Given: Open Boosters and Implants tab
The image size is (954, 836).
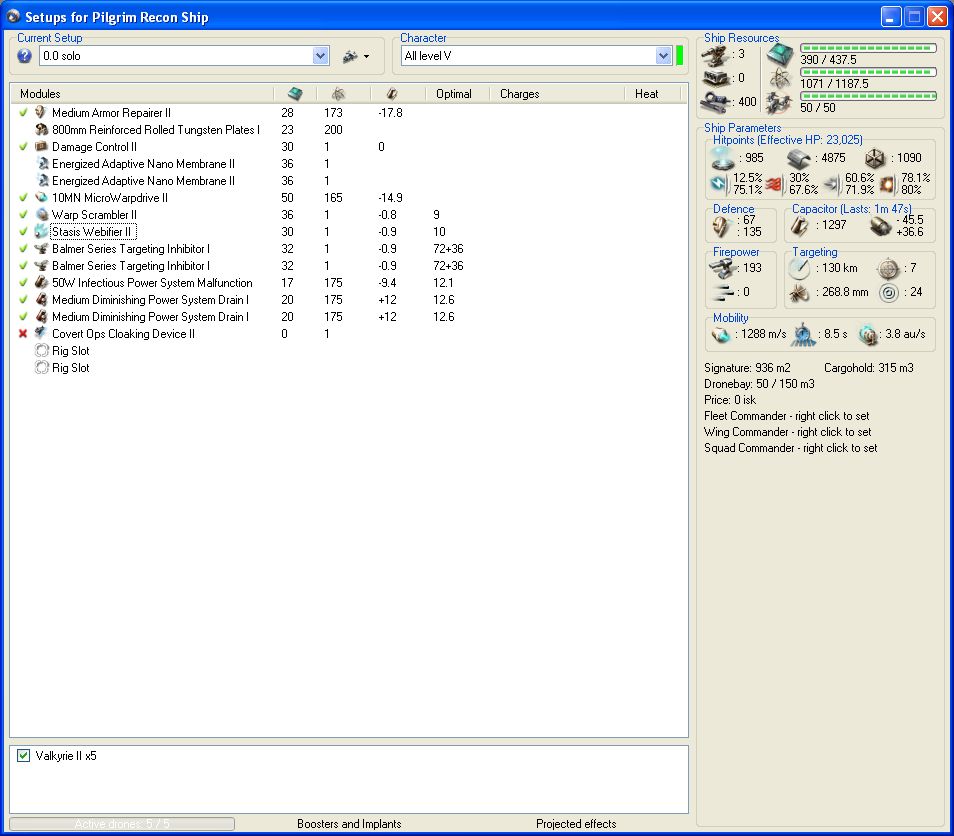Looking at the screenshot, I should (349, 824).
